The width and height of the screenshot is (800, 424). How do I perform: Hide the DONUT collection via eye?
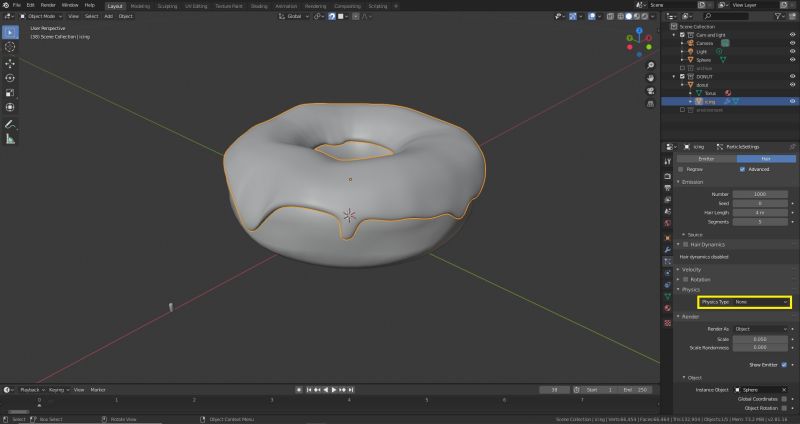(792, 77)
